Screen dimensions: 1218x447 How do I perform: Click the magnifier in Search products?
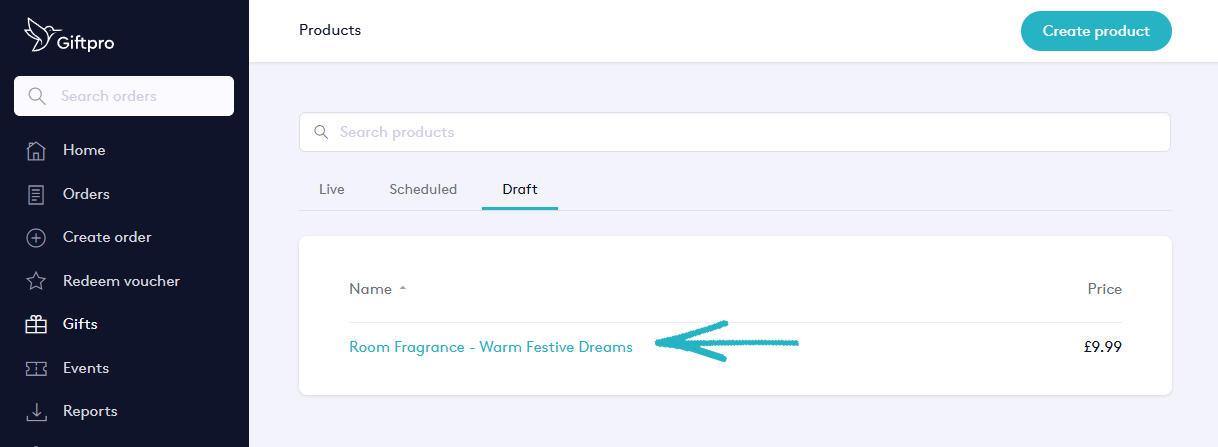pyautogui.click(x=321, y=132)
